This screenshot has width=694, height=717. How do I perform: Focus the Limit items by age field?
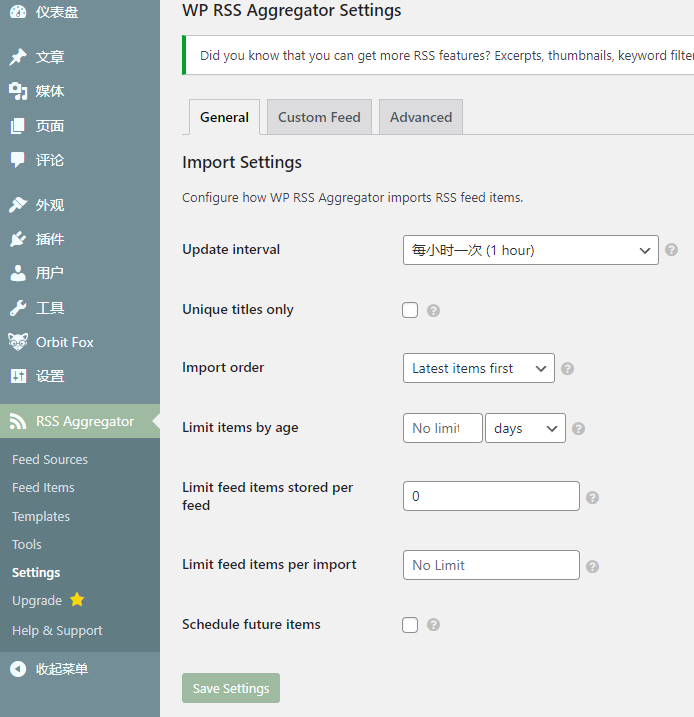443,428
